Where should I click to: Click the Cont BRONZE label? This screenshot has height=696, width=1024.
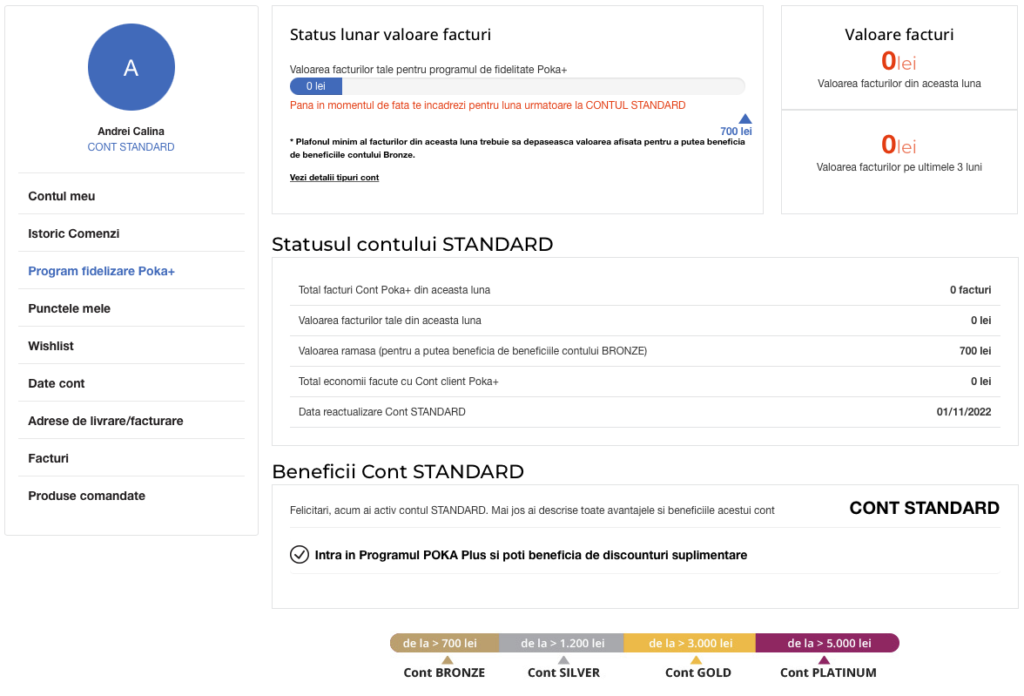[444, 672]
